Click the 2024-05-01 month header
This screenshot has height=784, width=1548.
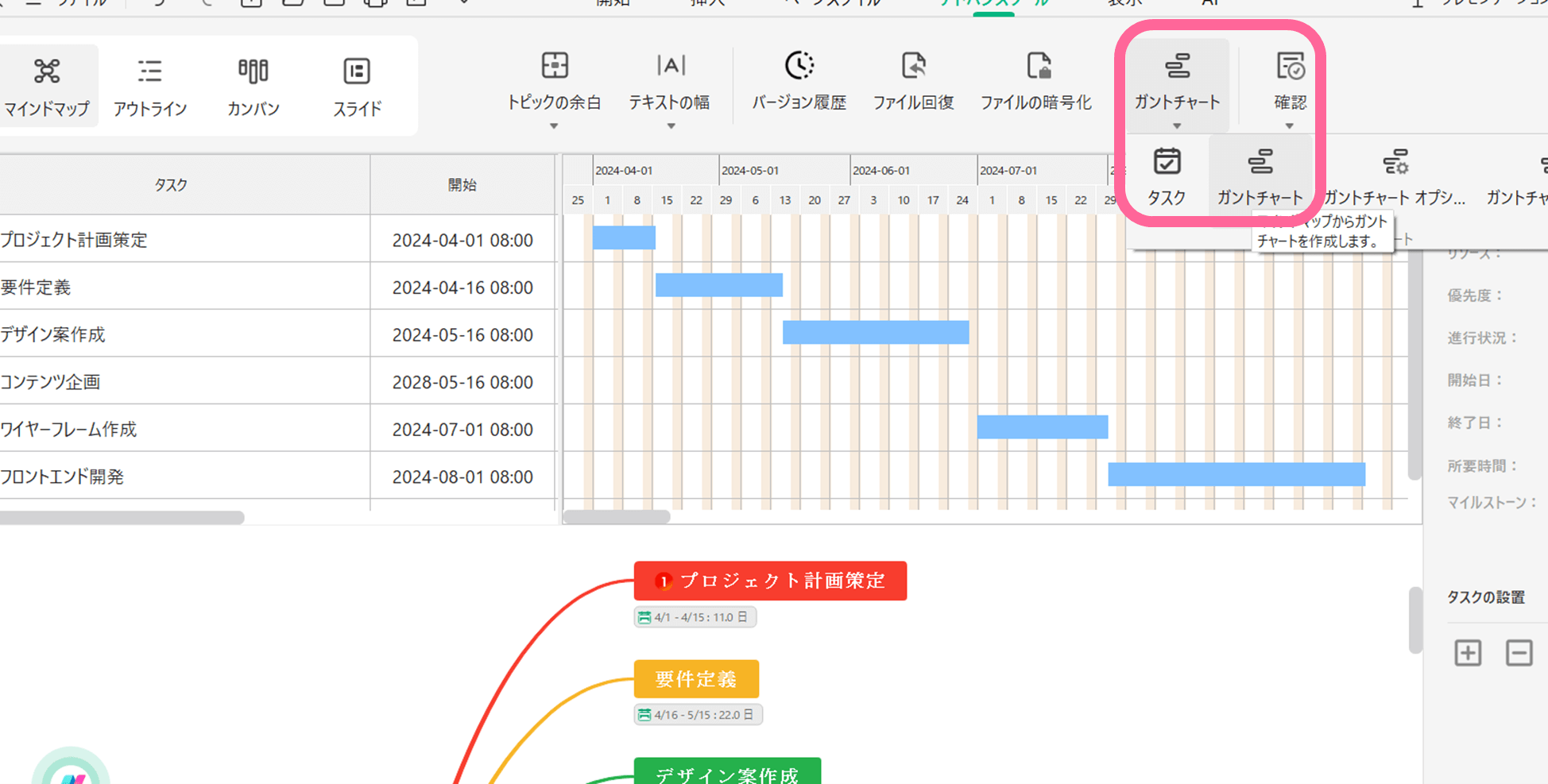pyautogui.click(x=784, y=171)
